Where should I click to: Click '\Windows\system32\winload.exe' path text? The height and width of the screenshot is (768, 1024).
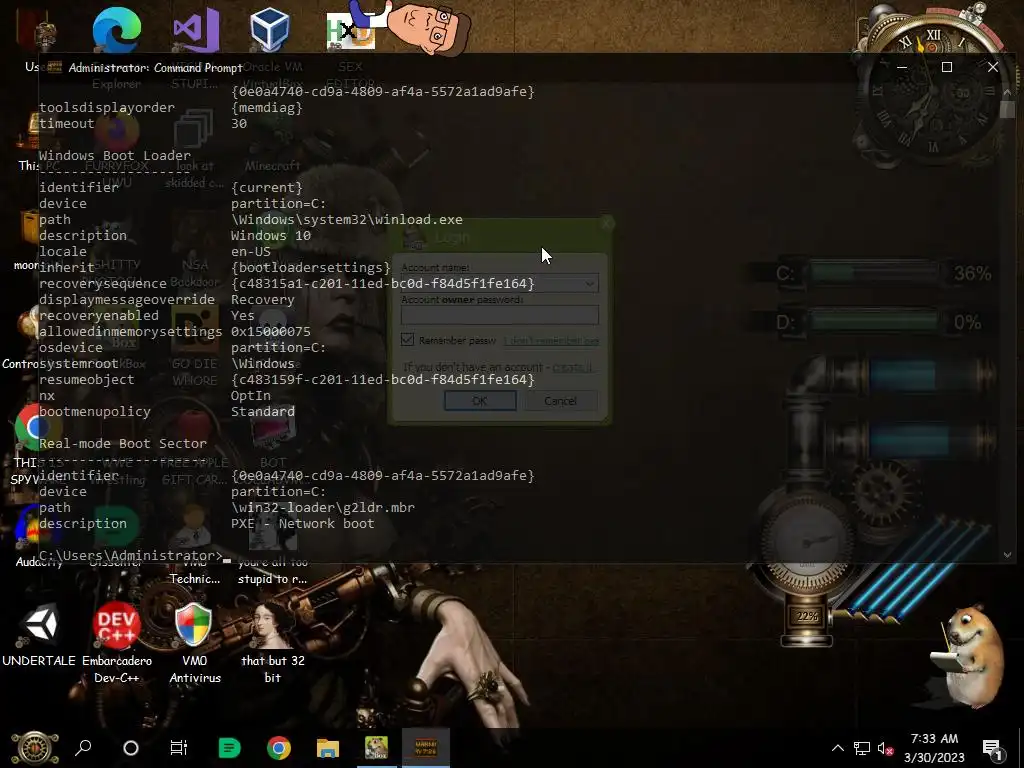347,219
